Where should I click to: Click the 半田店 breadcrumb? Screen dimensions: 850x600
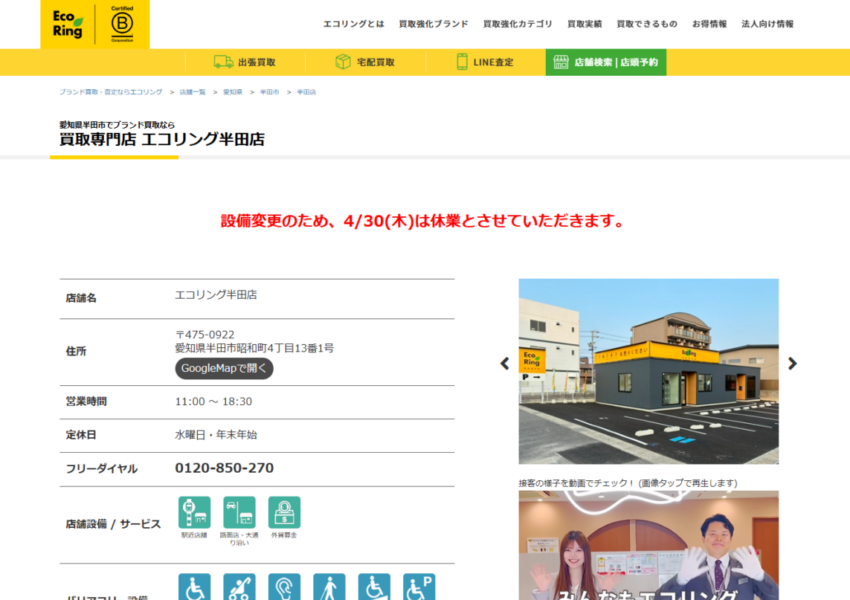tap(306, 92)
